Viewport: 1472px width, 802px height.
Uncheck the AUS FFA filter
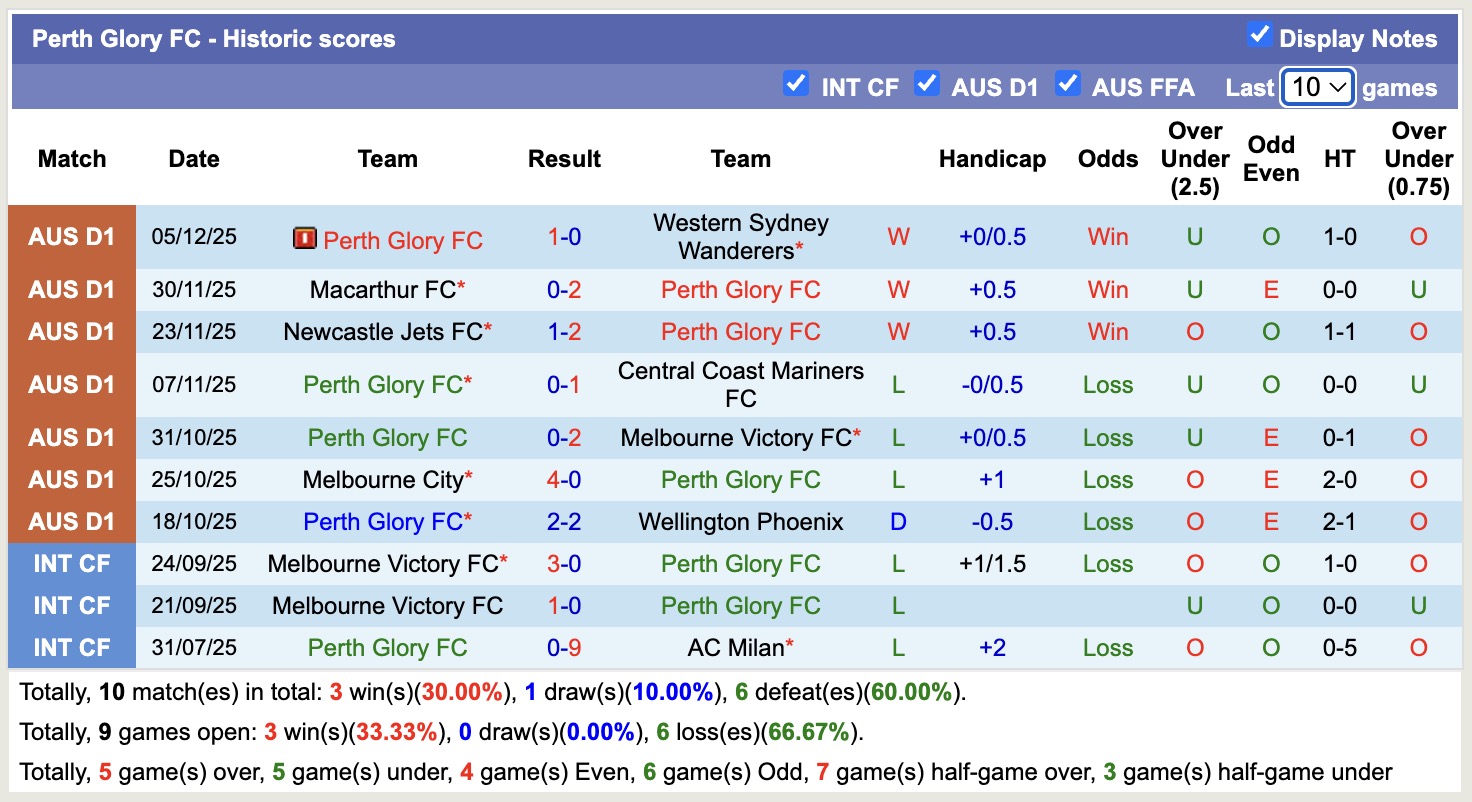tap(1068, 85)
